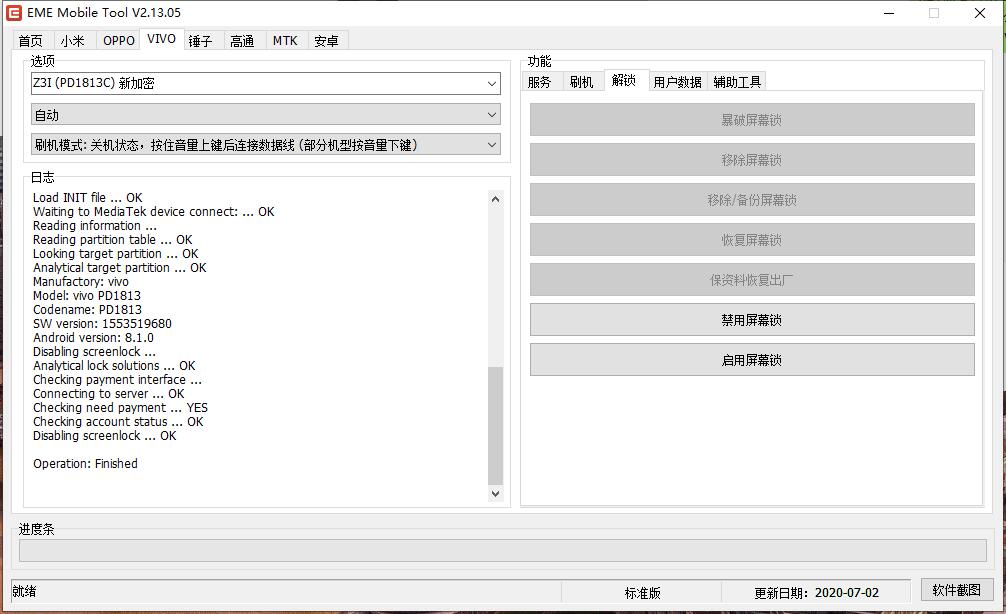The height and width of the screenshot is (614, 1006).
Task: Click the 禁用屏幕锁 button
Action: 752,320
